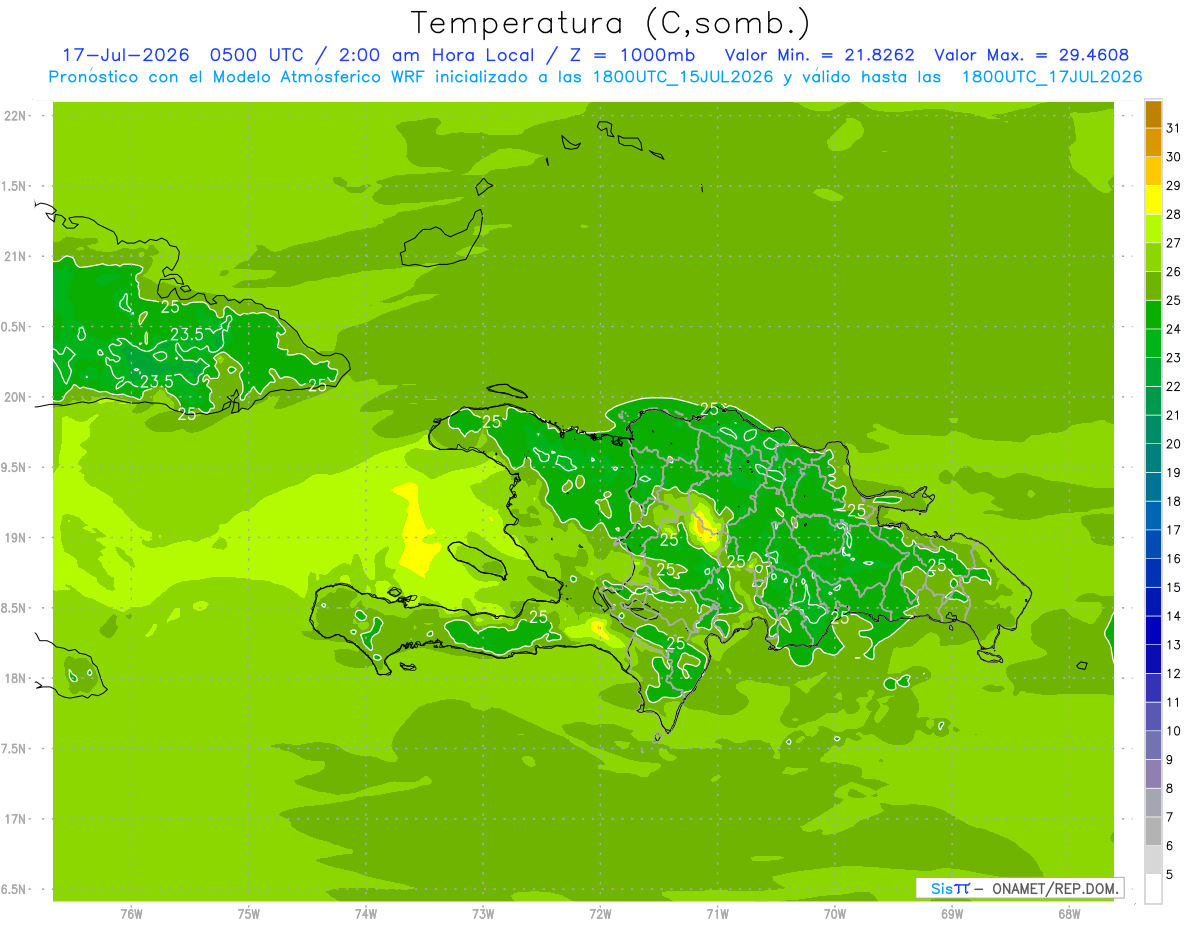Click the colorbar tick label "18"
This screenshot has height=927, width=1200.
[1173, 501]
